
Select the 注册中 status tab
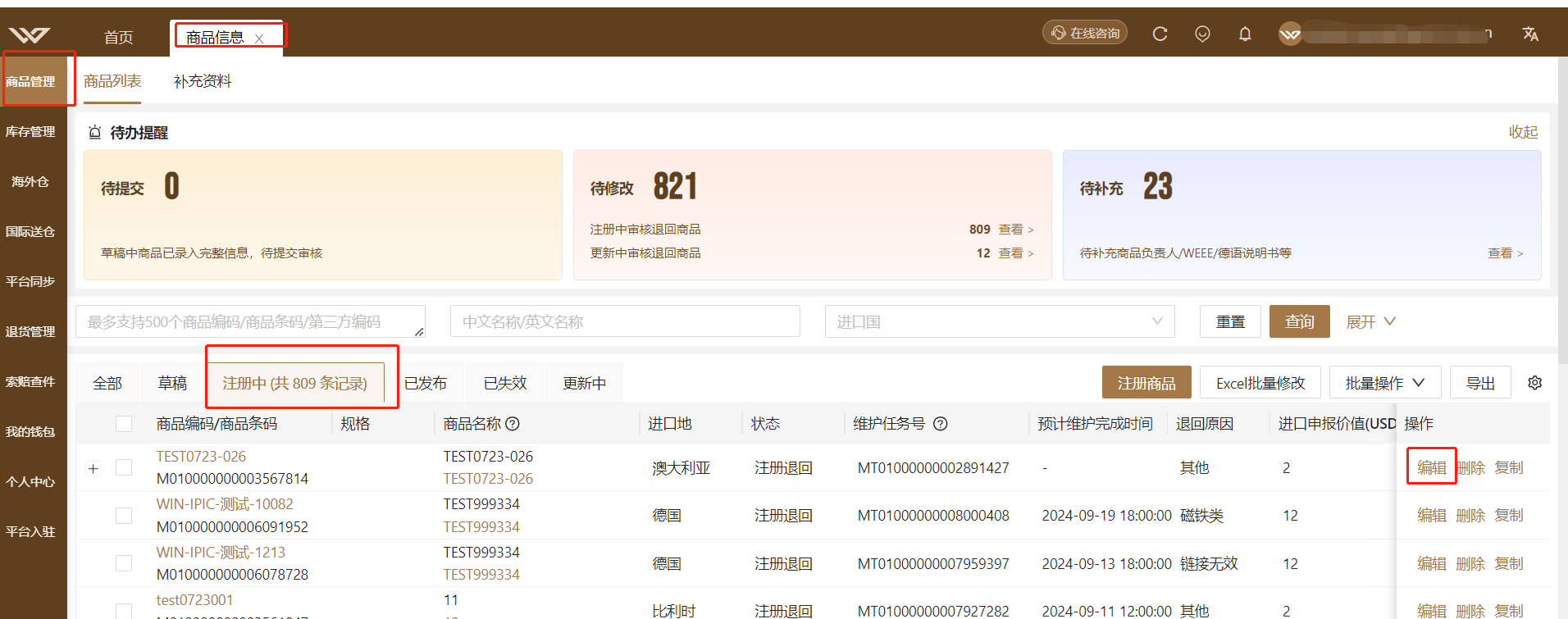coord(294,383)
